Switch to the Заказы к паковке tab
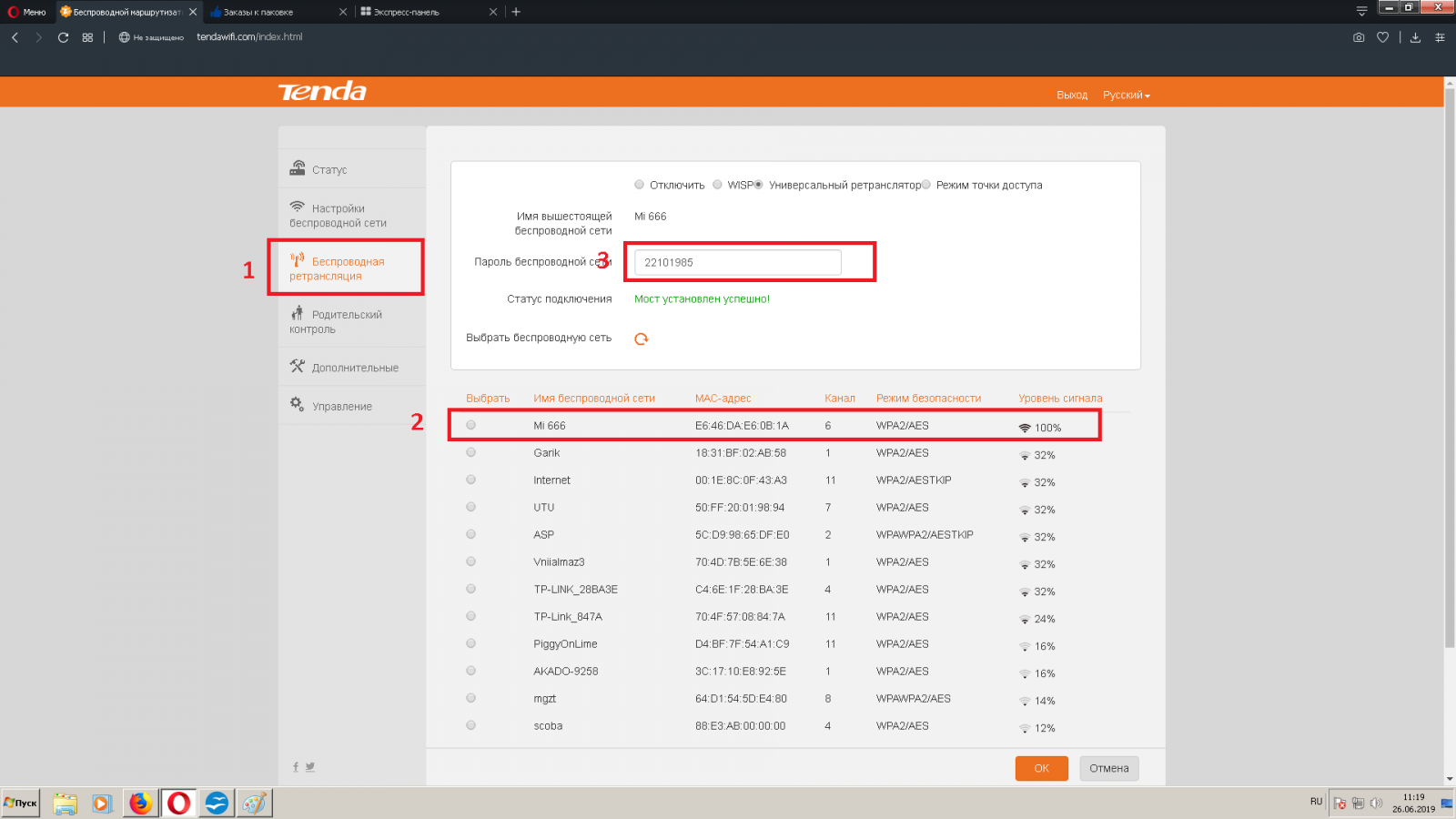The image size is (1456, 819). point(258,12)
